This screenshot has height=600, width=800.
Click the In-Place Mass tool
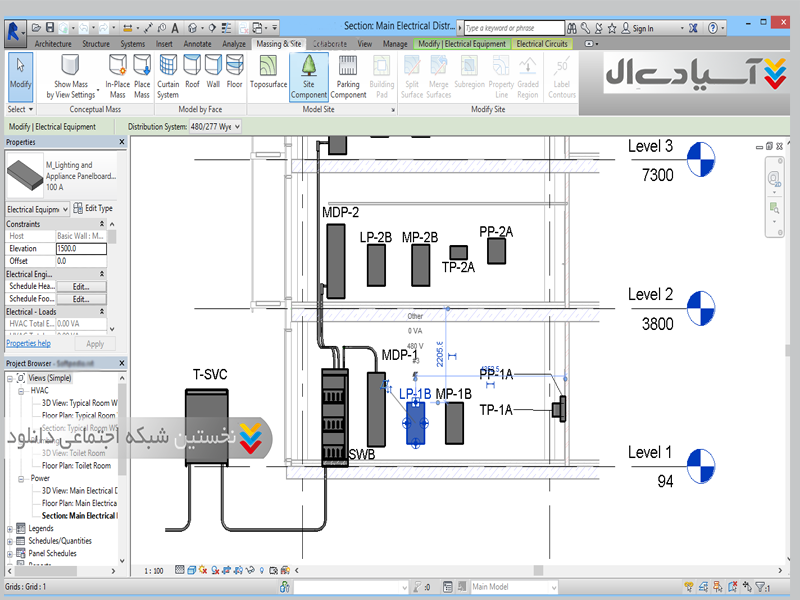[118, 75]
